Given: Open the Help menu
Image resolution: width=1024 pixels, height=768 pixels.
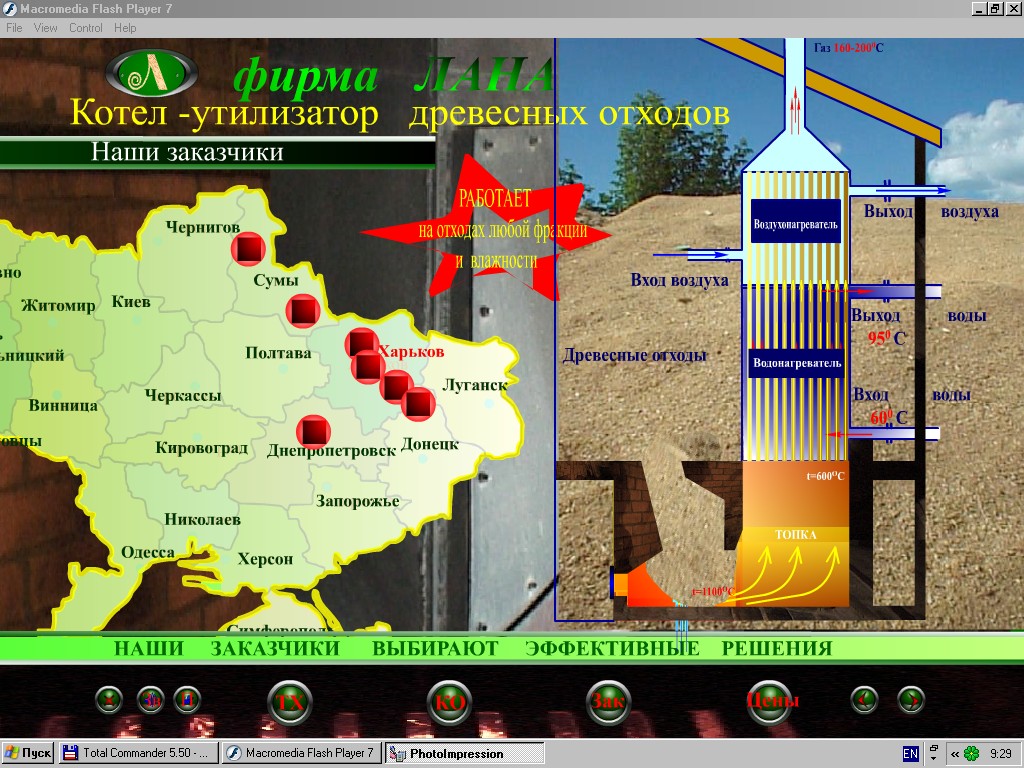Looking at the screenshot, I should [125, 28].
